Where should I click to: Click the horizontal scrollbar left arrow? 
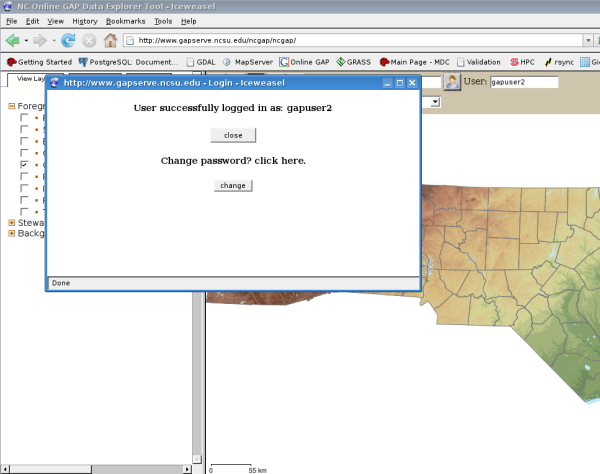tap(5, 469)
